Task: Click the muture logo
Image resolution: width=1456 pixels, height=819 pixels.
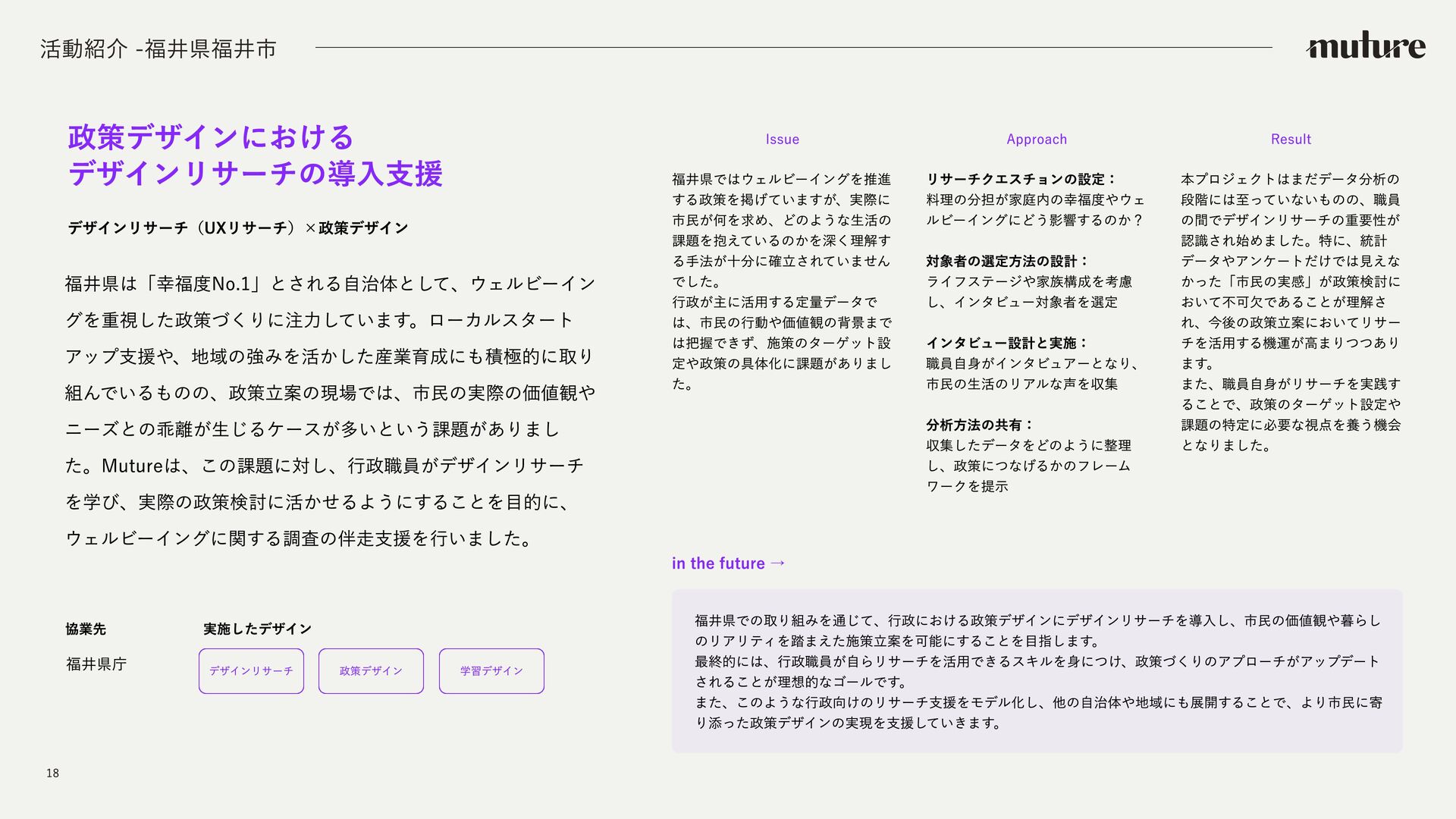Action: click(x=1366, y=46)
